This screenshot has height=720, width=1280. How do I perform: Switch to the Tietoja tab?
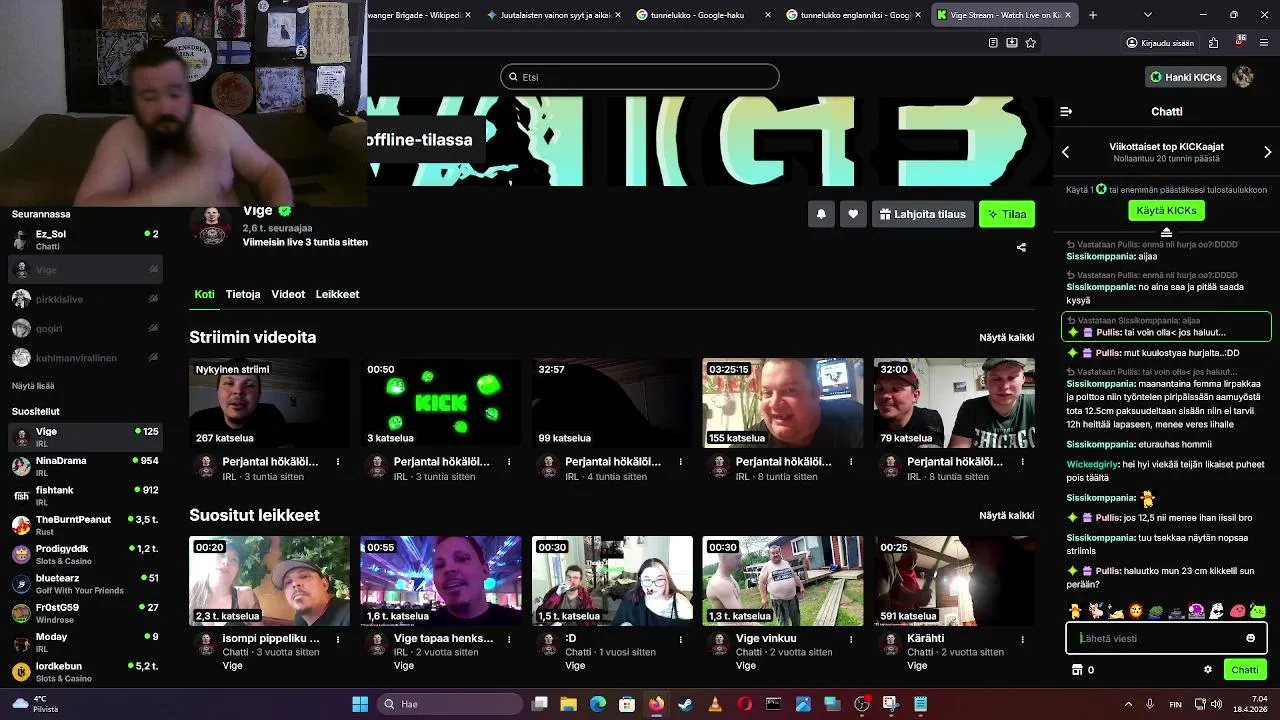click(243, 294)
